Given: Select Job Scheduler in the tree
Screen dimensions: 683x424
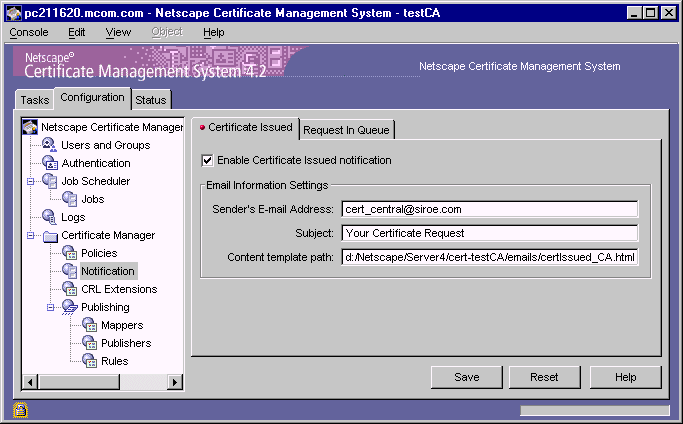Looking at the screenshot, I should pyautogui.click(x=95, y=181).
